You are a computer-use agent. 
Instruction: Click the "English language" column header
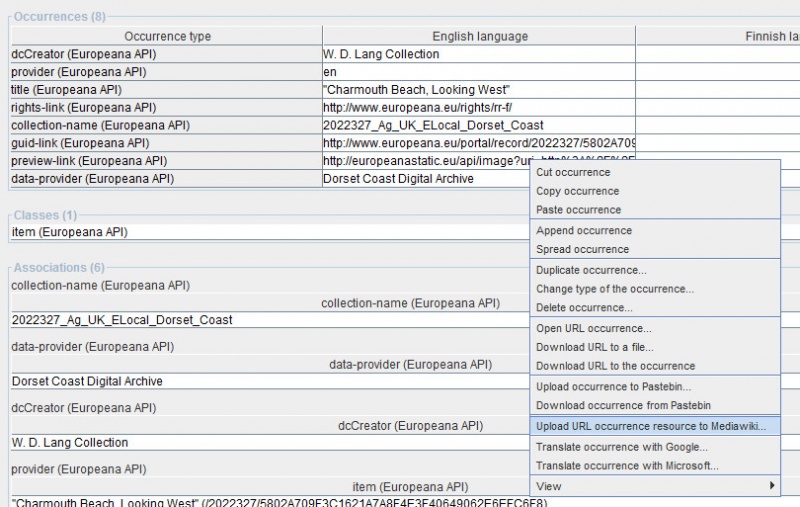click(479, 36)
